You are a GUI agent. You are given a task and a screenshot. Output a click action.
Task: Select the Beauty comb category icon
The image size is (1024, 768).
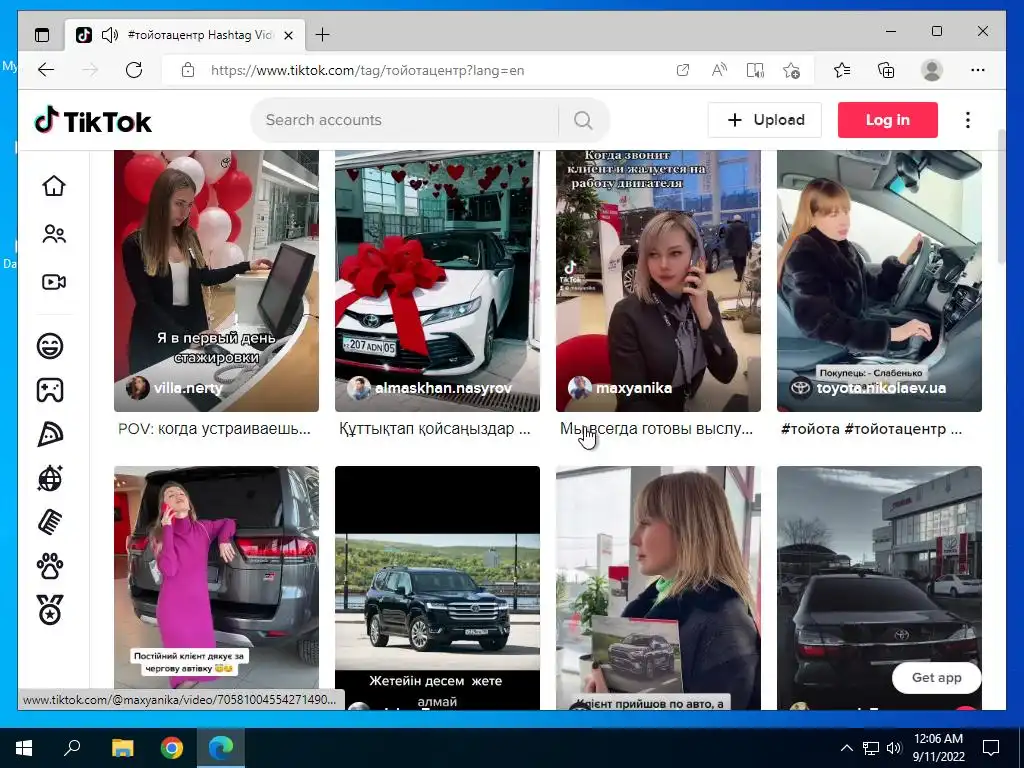pyautogui.click(x=50, y=522)
